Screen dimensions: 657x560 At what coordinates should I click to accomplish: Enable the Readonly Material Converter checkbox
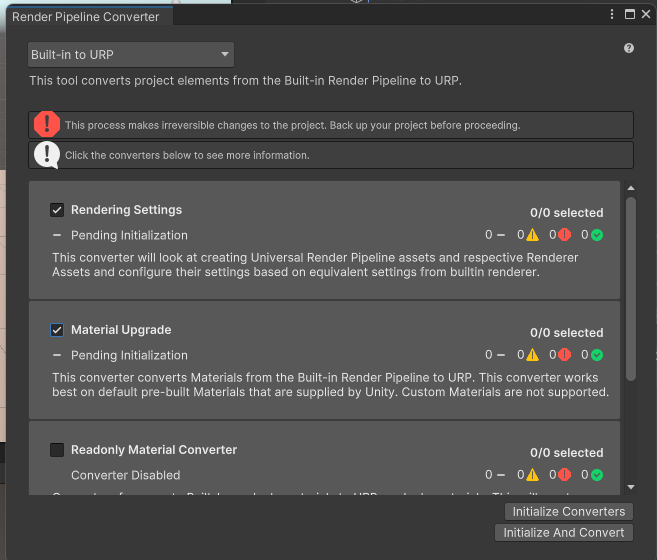pyautogui.click(x=57, y=450)
